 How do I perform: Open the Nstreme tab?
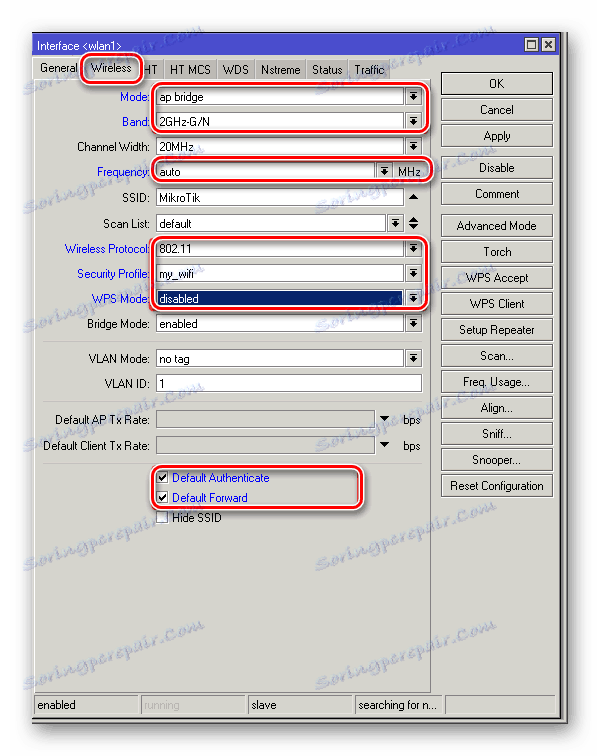pos(280,70)
